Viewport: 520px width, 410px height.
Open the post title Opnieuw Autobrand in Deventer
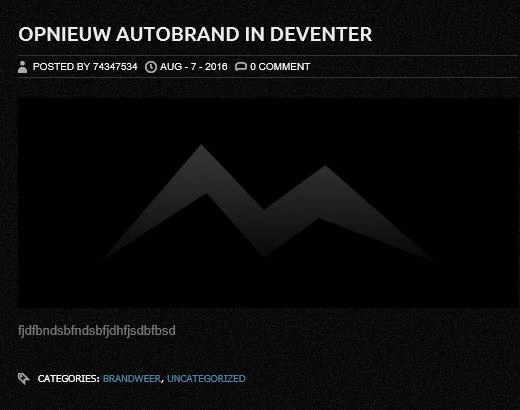[x=195, y=34]
